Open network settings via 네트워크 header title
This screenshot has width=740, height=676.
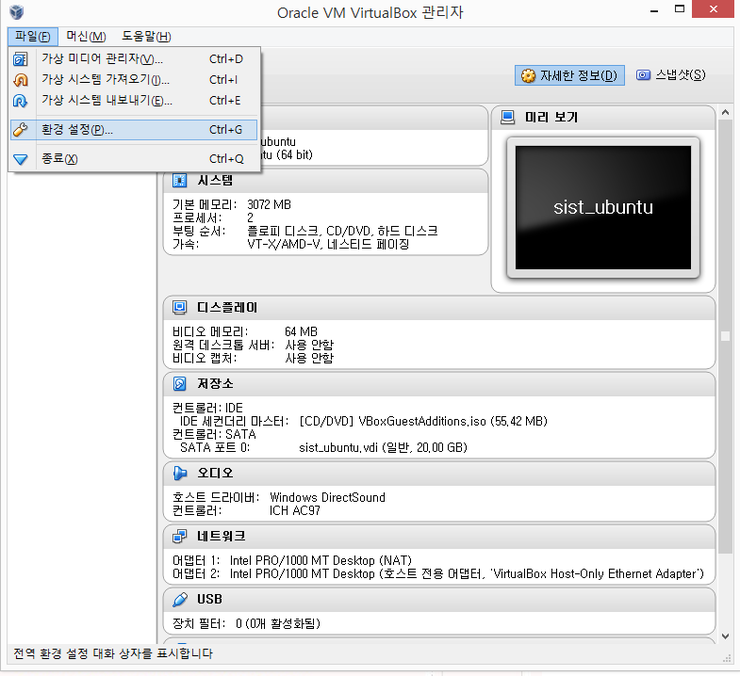click(222, 536)
